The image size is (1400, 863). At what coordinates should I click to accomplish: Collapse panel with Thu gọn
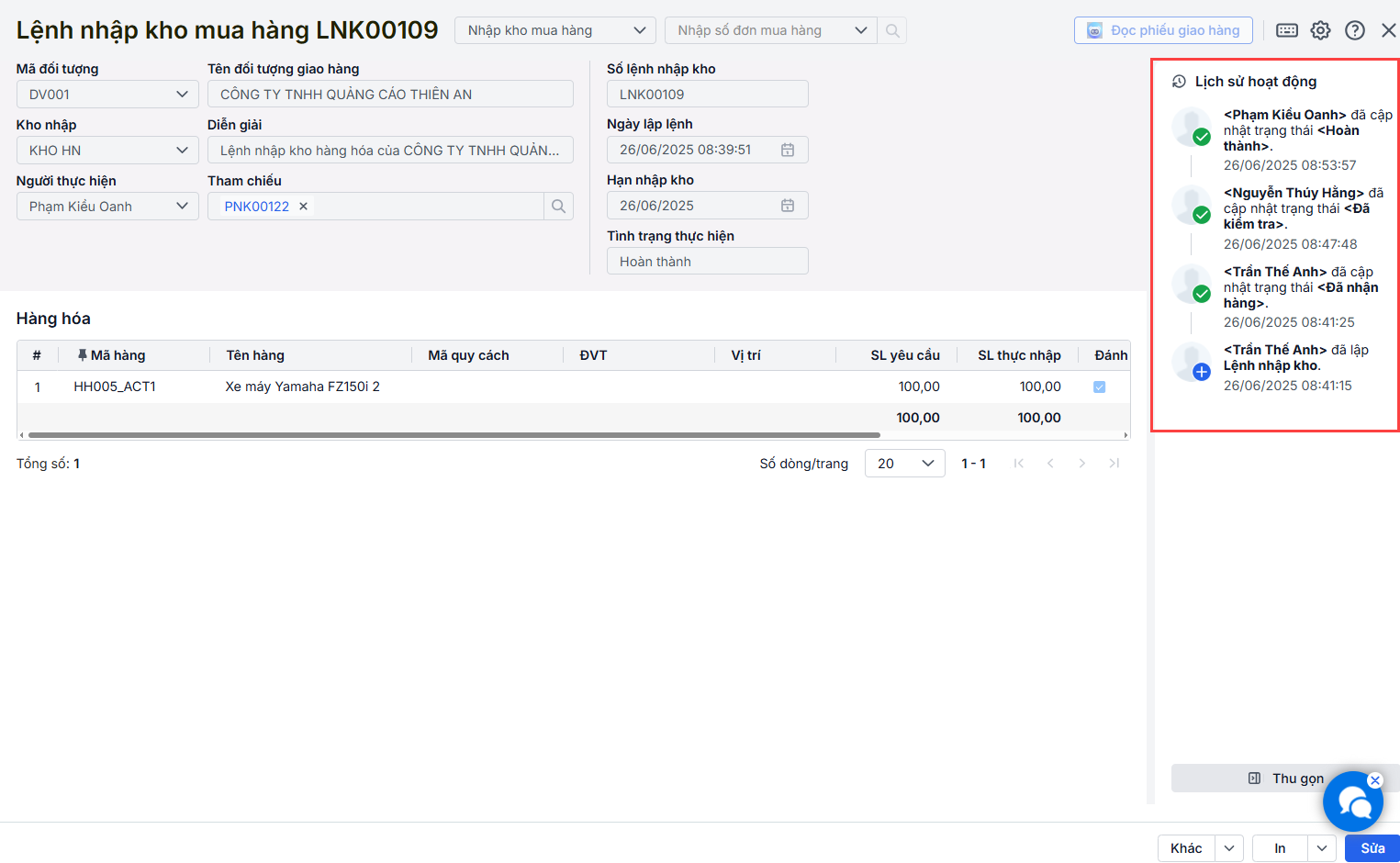click(1285, 779)
